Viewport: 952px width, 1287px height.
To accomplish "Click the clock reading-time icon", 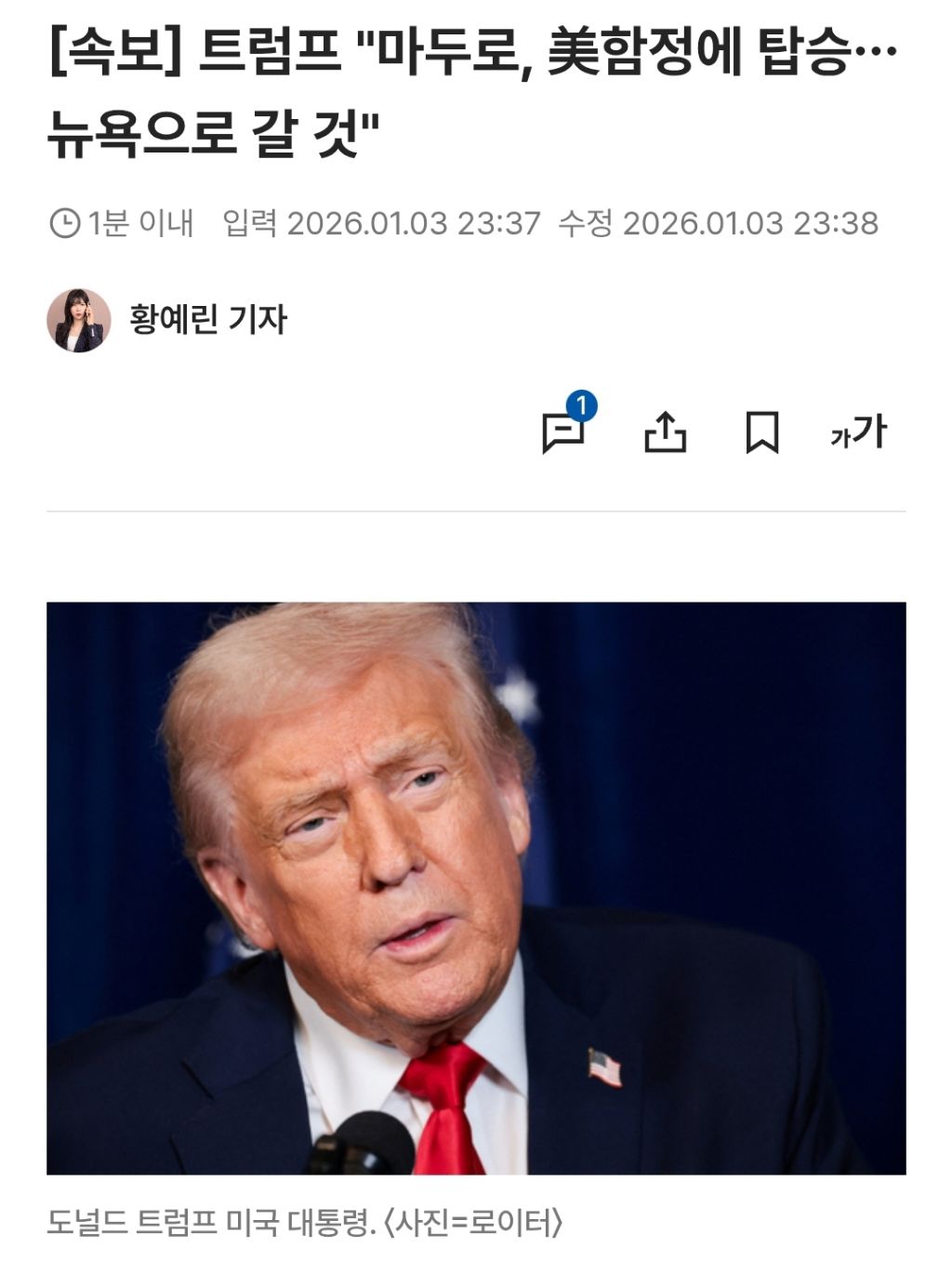I will 64,224.
